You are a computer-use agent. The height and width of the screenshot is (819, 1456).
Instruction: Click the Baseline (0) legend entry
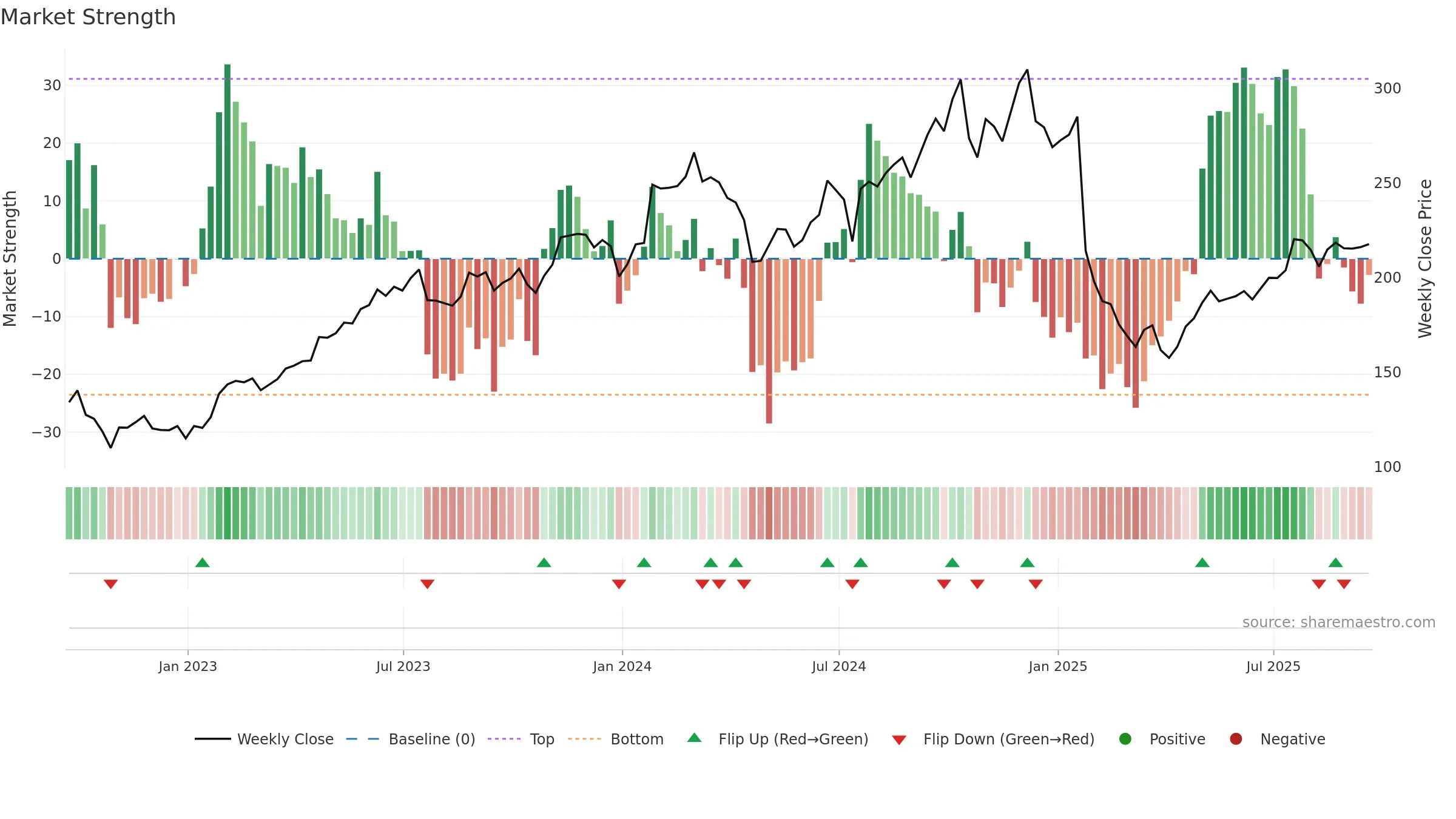point(411,739)
